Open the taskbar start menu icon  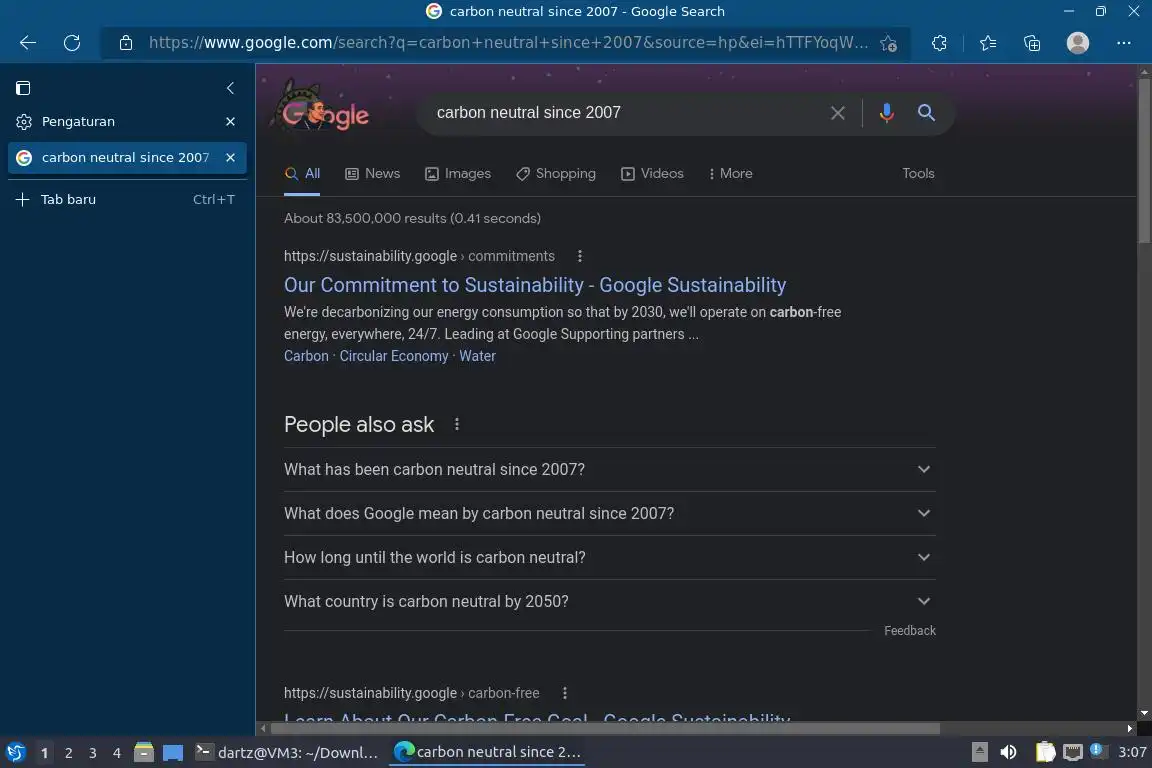pyautogui.click(x=15, y=752)
